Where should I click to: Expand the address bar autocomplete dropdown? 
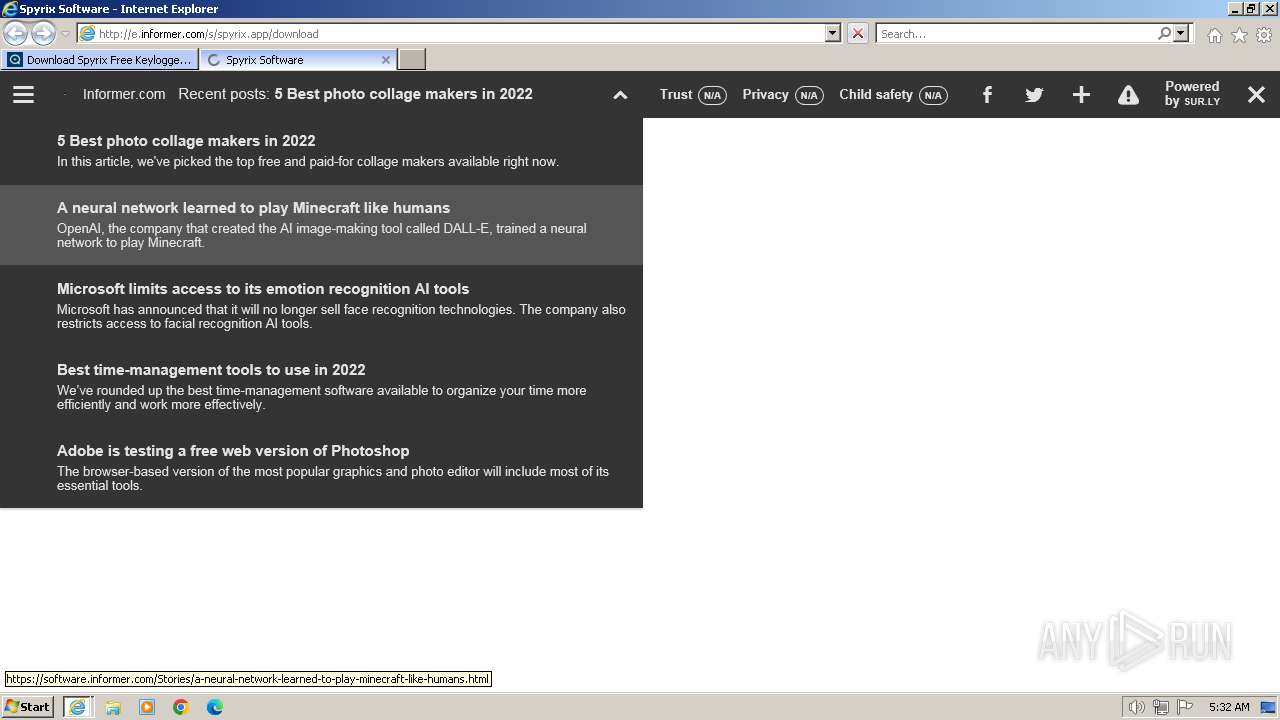click(x=833, y=33)
